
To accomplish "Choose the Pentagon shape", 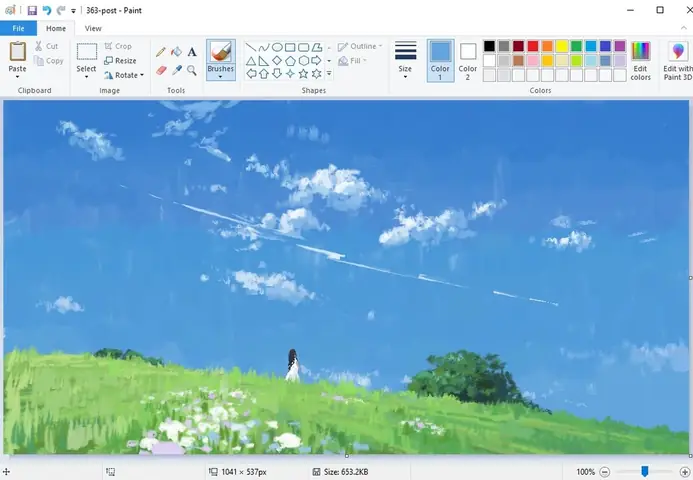I will coord(290,61).
